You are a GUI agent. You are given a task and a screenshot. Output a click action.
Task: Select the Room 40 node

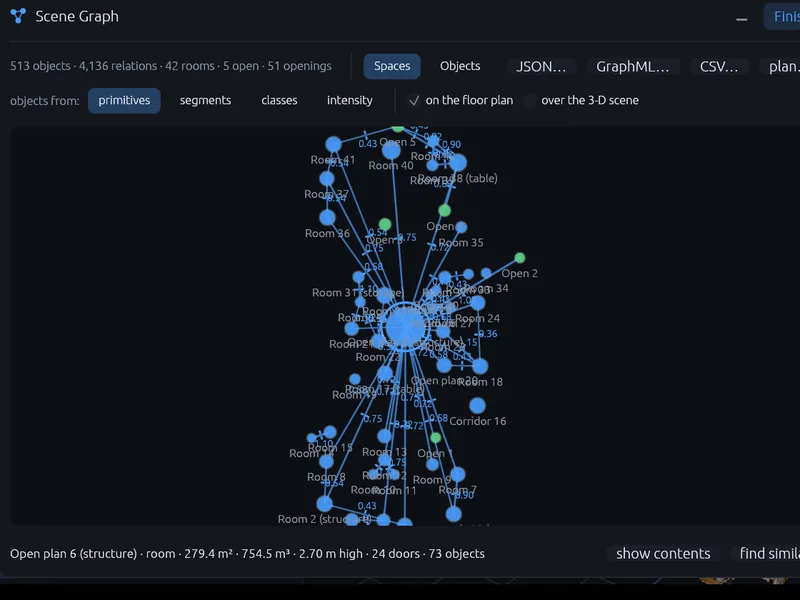391,151
